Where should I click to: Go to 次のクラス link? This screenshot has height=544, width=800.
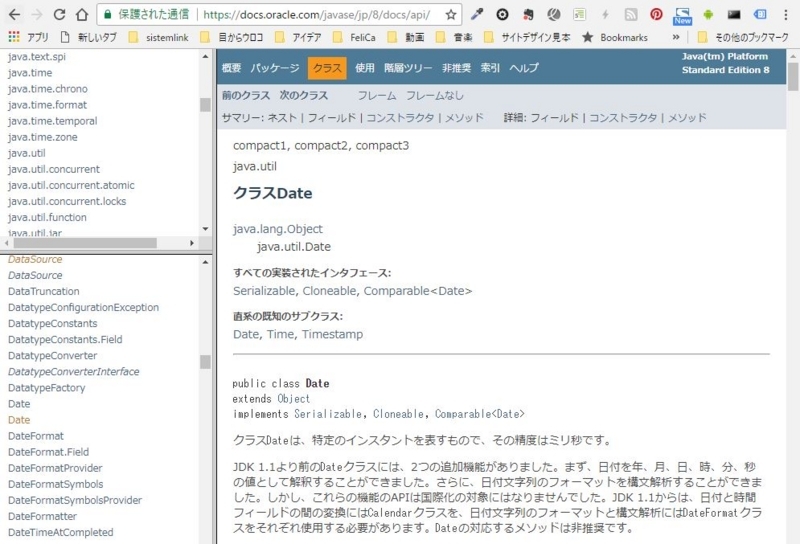click(x=304, y=95)
